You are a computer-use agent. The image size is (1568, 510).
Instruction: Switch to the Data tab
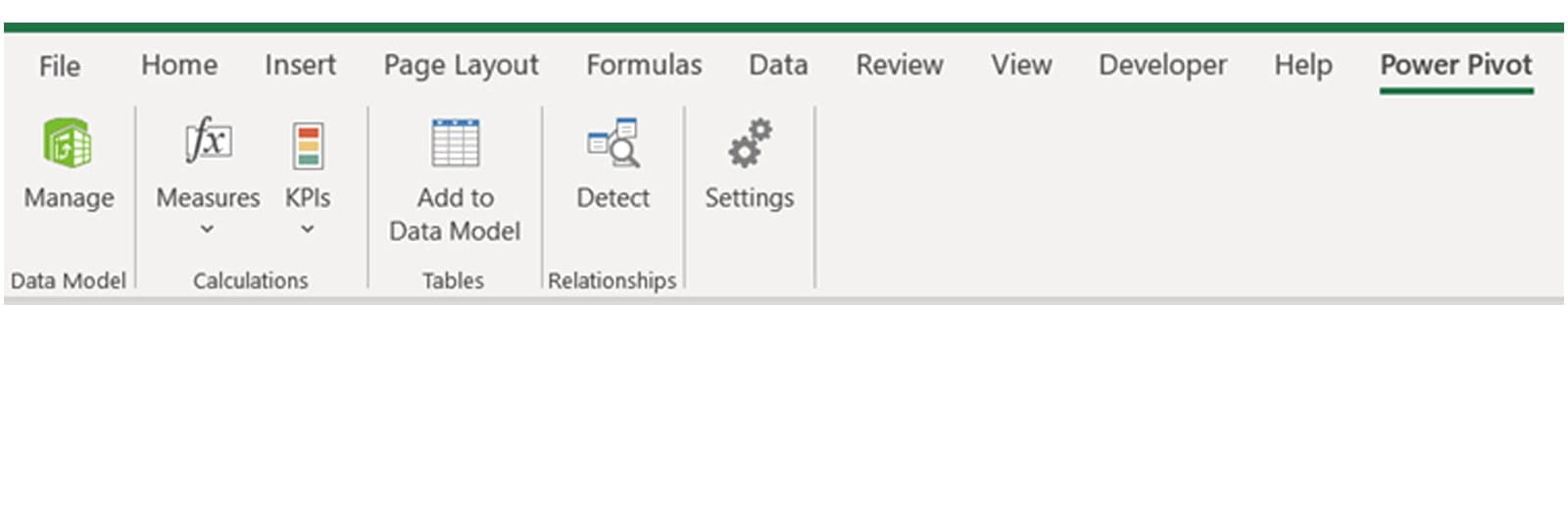778,65
